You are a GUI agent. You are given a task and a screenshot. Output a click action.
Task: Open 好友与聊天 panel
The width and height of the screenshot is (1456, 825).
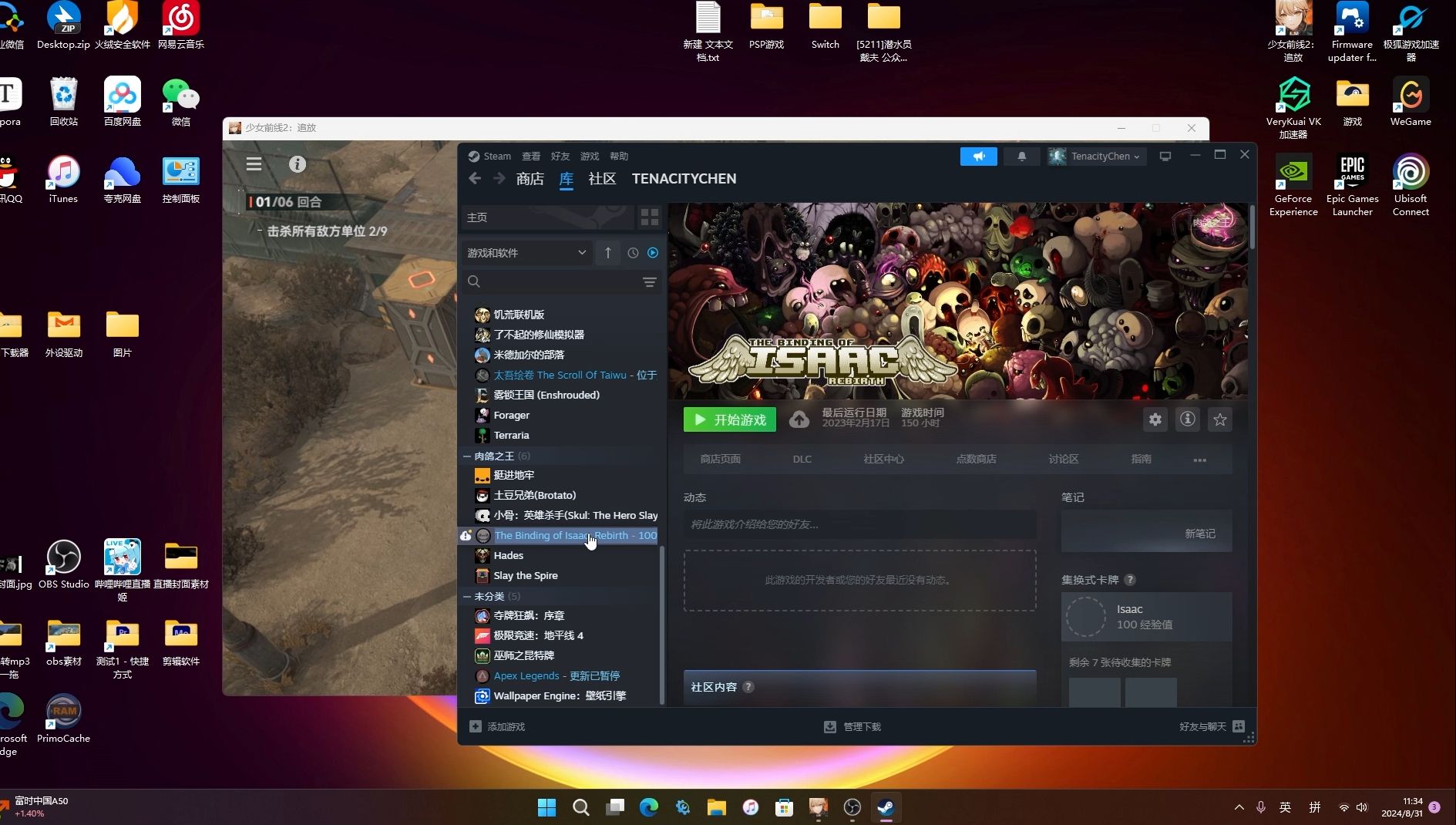click(1212, 727)
